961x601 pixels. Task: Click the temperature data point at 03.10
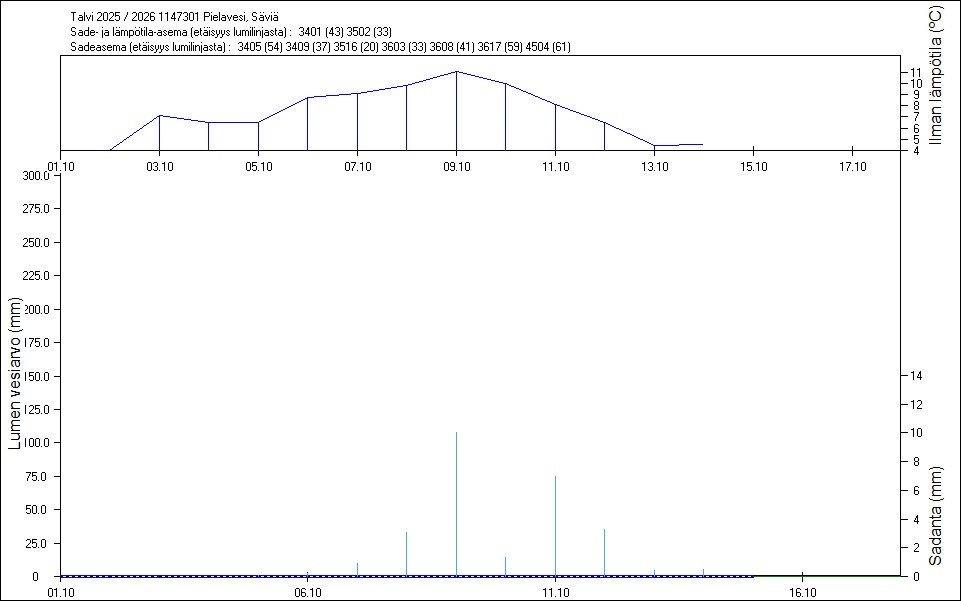coord(160,116)
